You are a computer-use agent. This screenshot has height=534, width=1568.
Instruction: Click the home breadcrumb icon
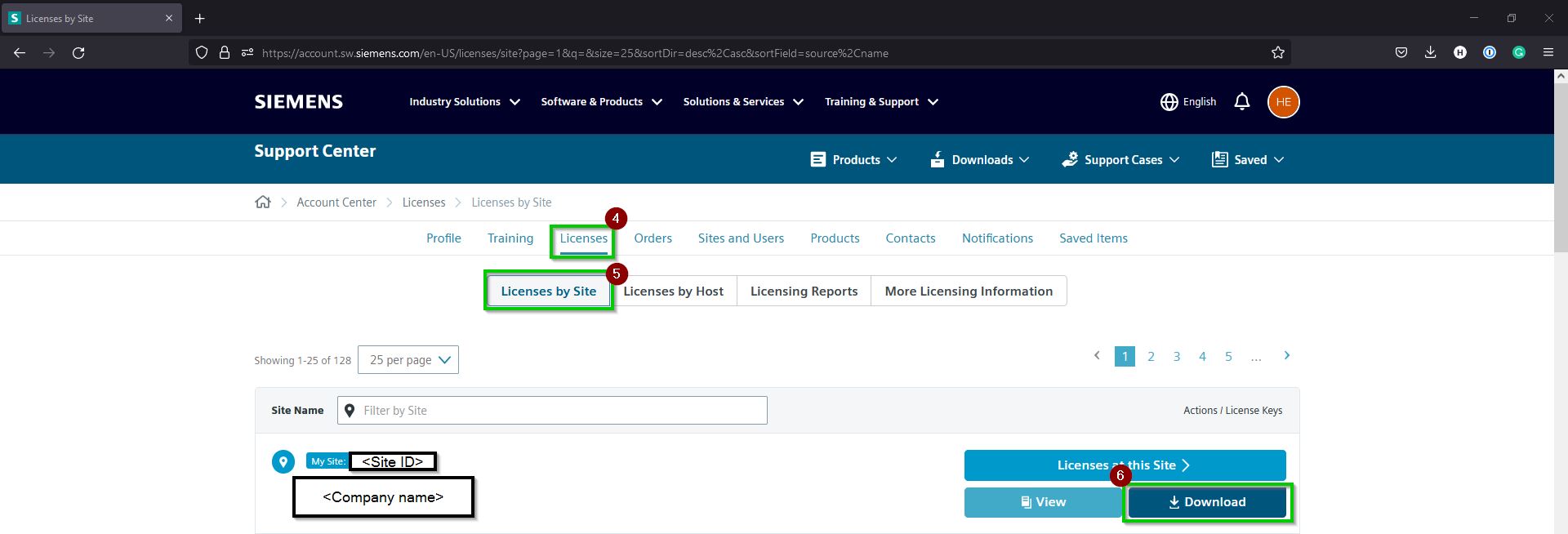pyautogui.click(x=263, y=202)
